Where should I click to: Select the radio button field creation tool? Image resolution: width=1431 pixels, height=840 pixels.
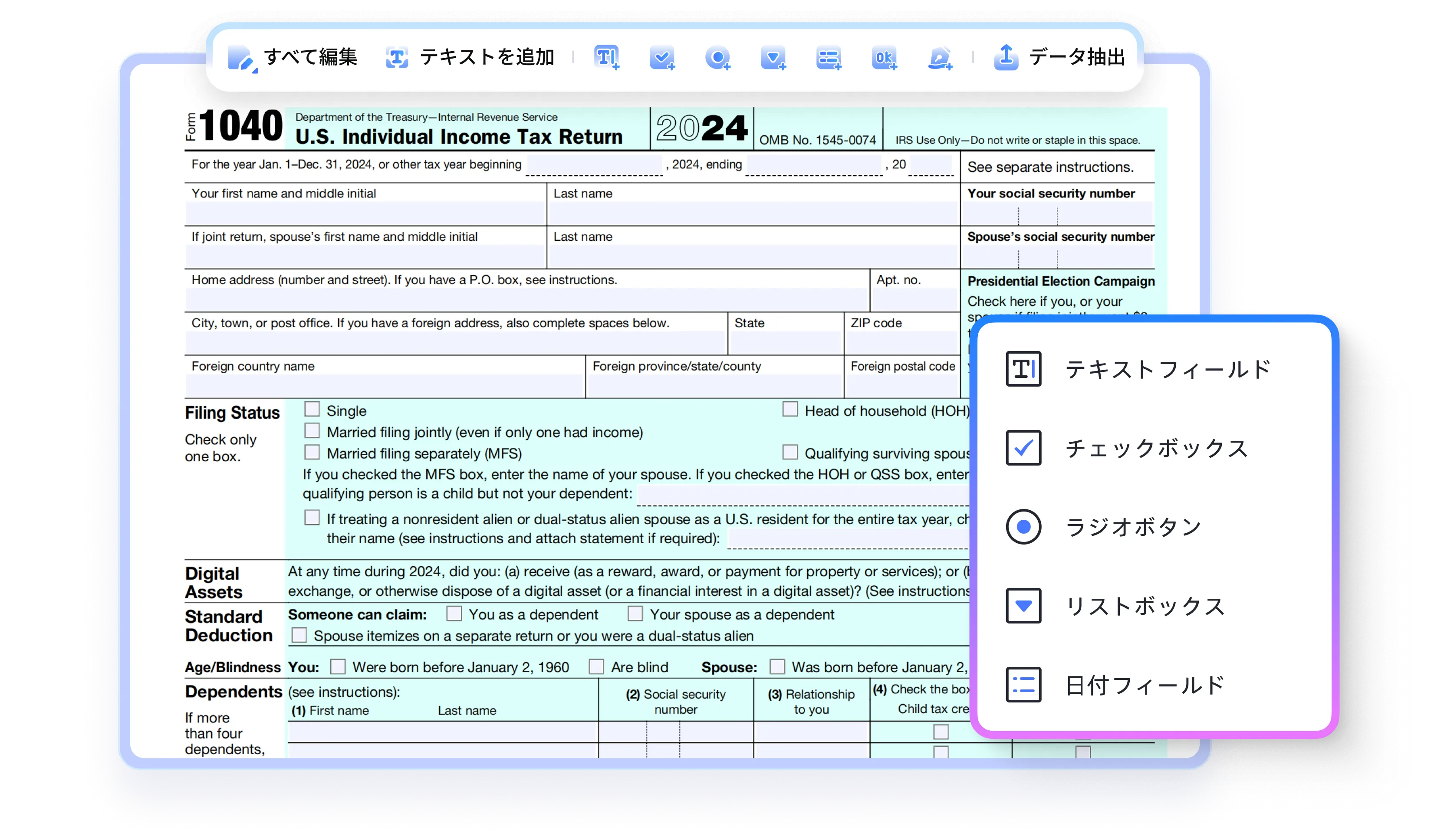point(718,58)
